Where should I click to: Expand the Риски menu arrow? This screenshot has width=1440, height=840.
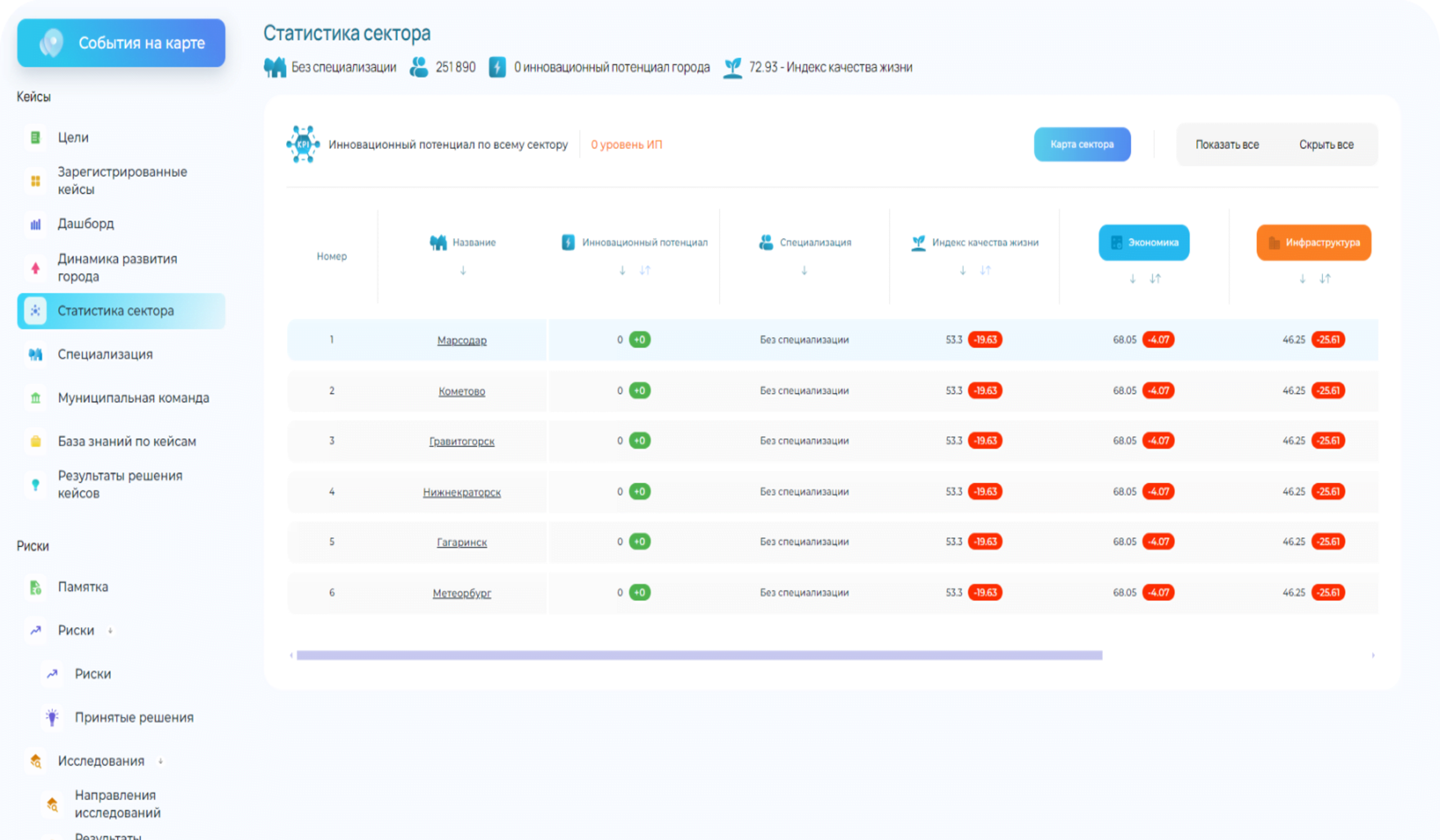(110, 630)
